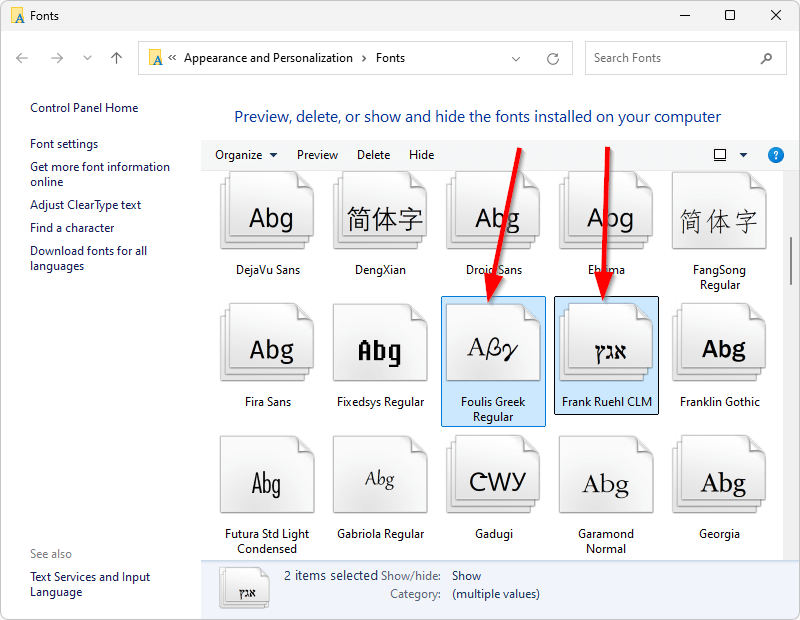Open Download fonts for all languages

coord(88,258)
